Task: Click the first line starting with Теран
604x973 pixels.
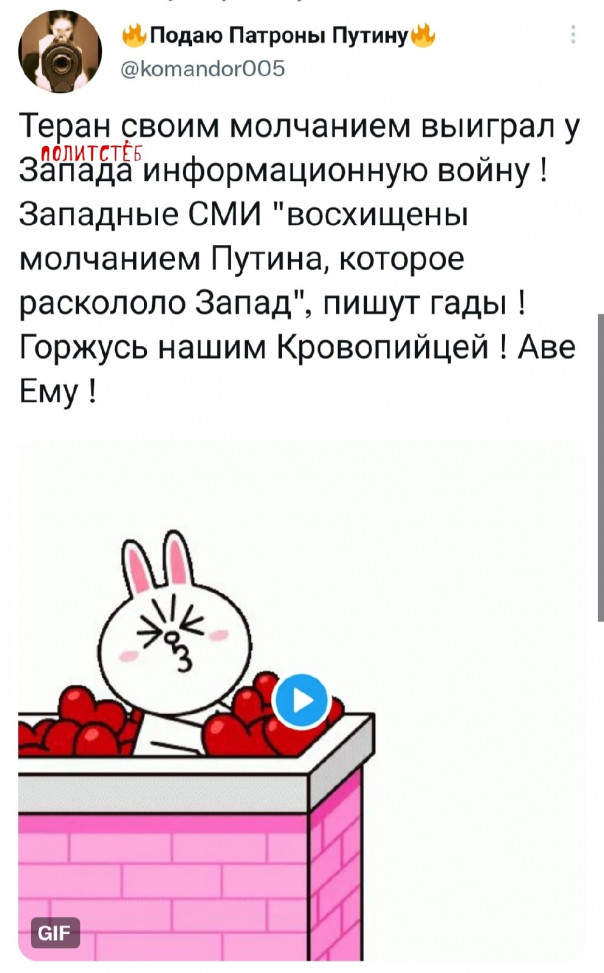Action: pyautogui.click(x=300, y=127)
